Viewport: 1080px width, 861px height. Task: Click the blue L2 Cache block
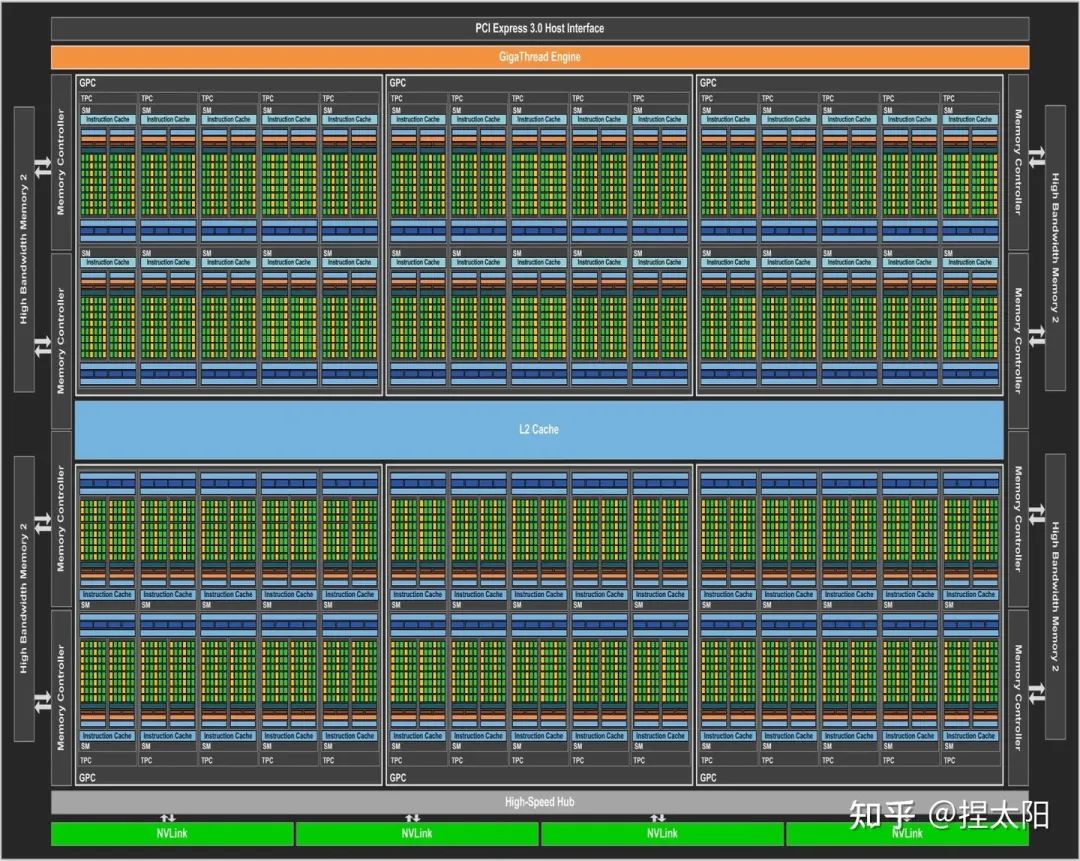coord(539,430)
